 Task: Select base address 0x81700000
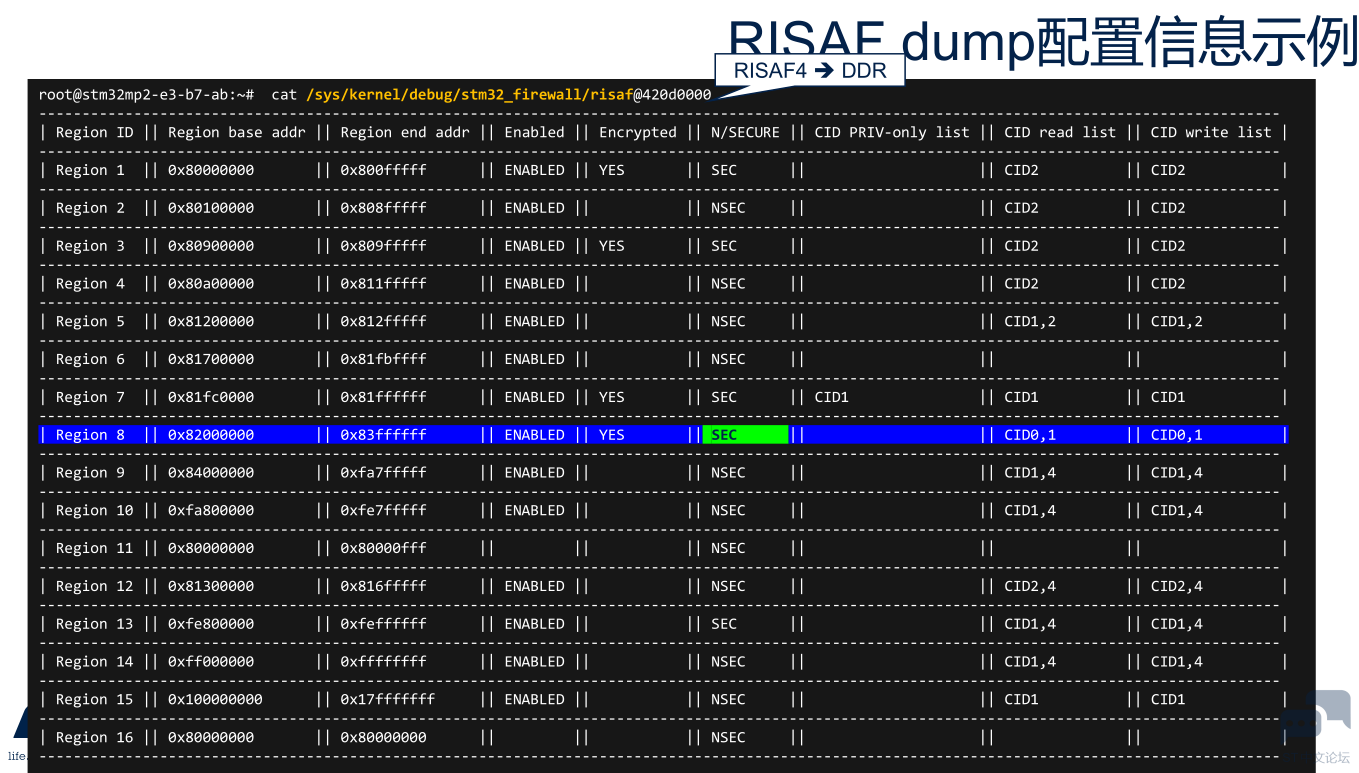click(x=211, y=359)
